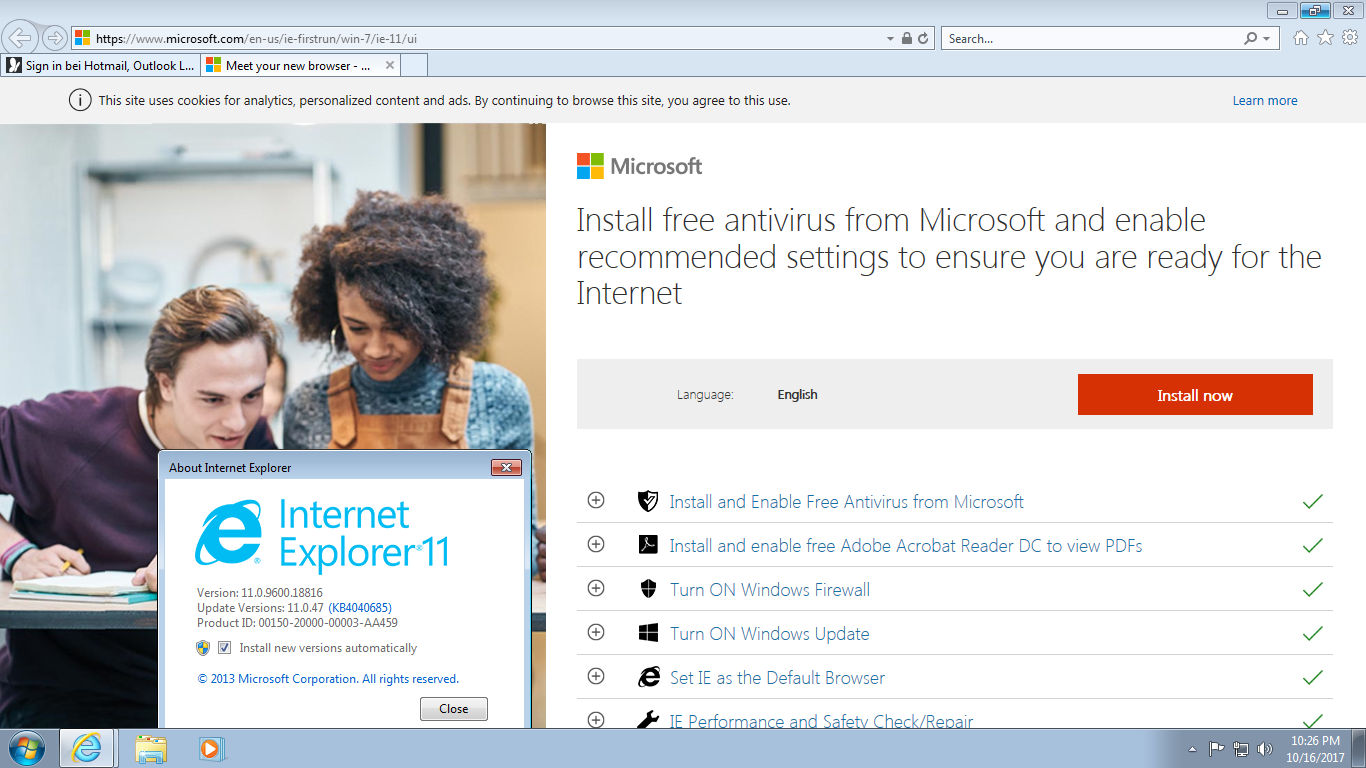Toggle the Default Browser green checkmark

[x=1312, y=677]
